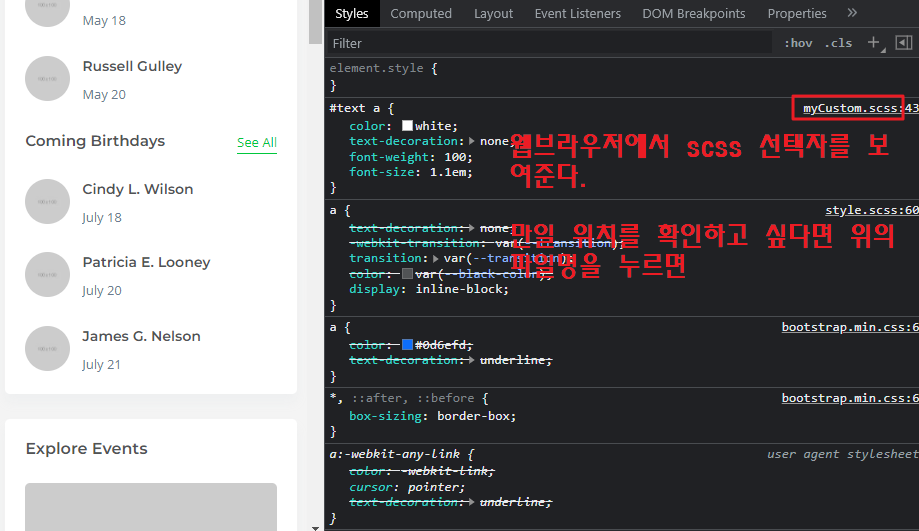Click Cindy L. Wilson's avatar thumbnail
The width and height of the screenshot is (919, 531).
tap(47, 202)
